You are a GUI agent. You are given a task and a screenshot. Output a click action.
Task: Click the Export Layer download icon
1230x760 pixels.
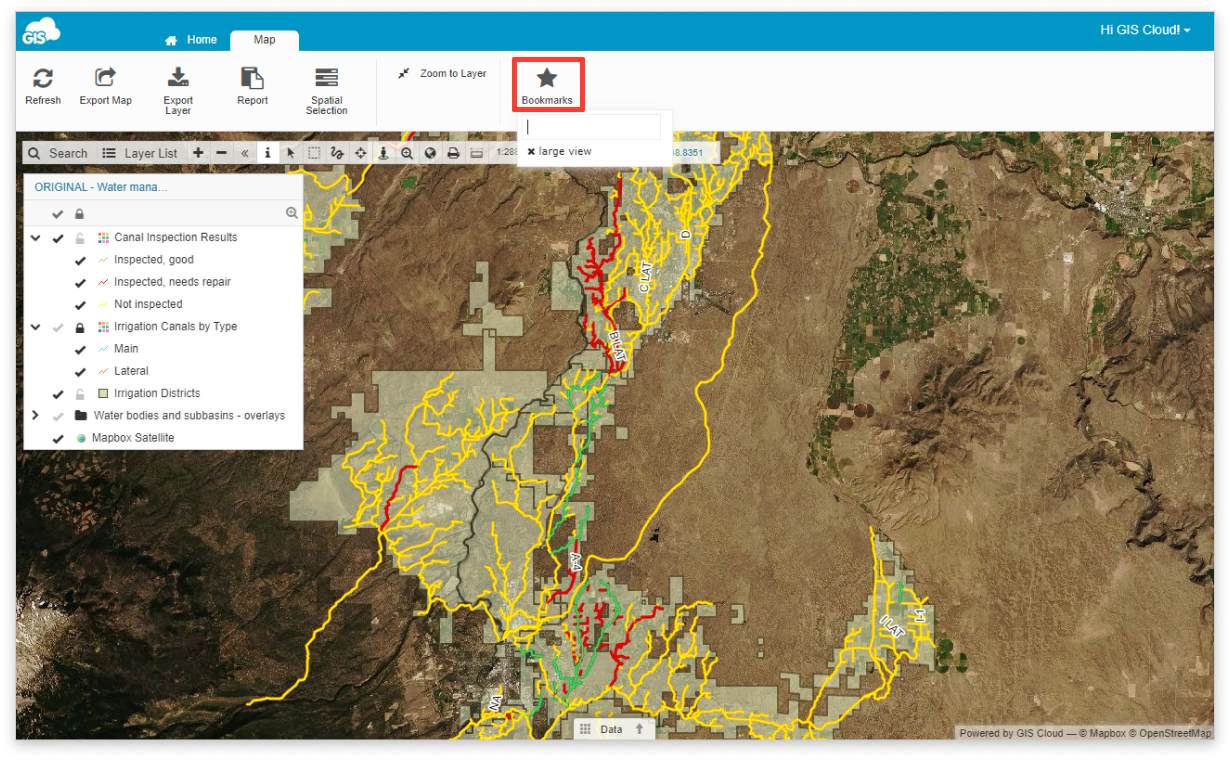point(178,77)
